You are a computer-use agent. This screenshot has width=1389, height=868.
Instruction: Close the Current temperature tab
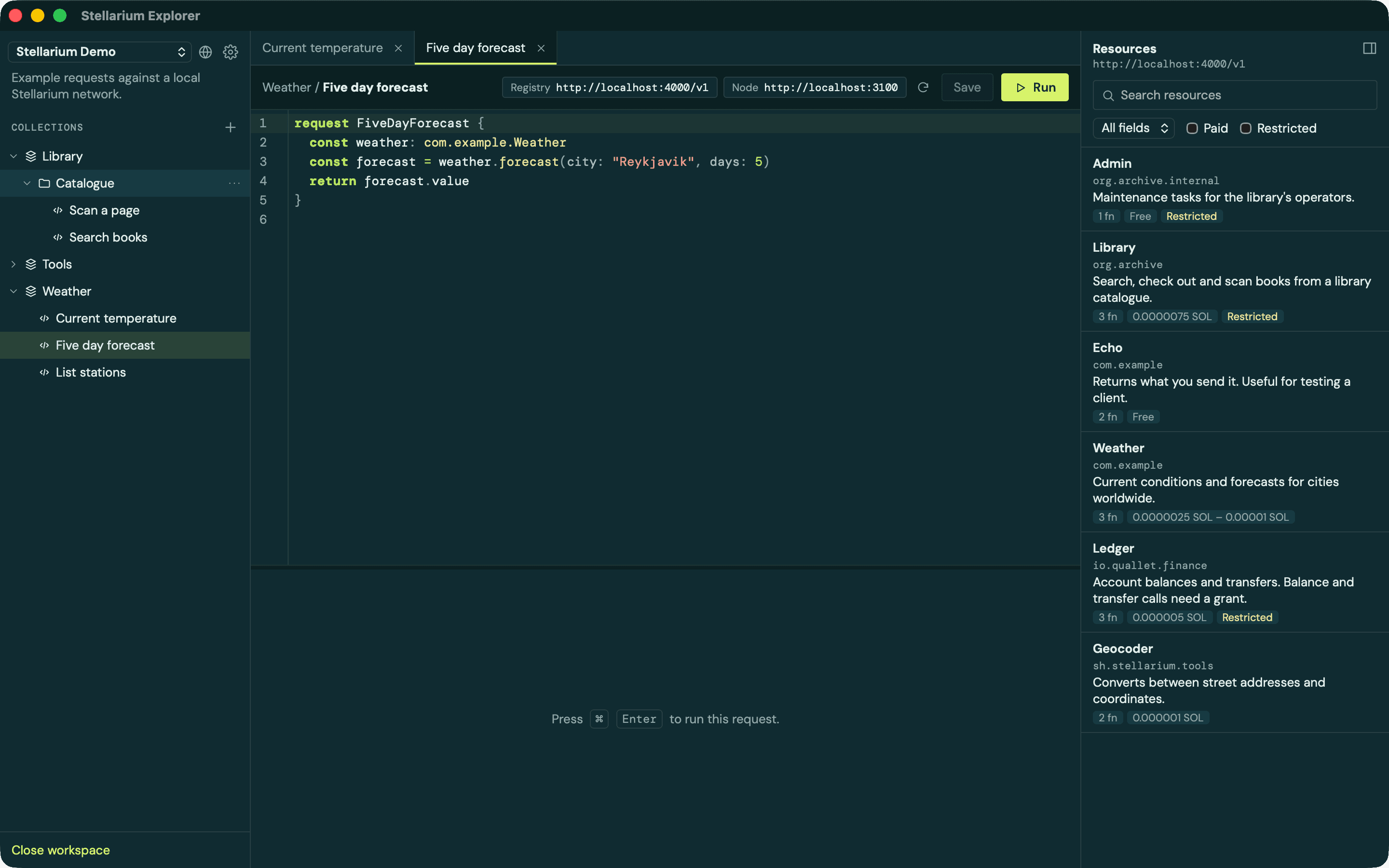click(398, 48)
